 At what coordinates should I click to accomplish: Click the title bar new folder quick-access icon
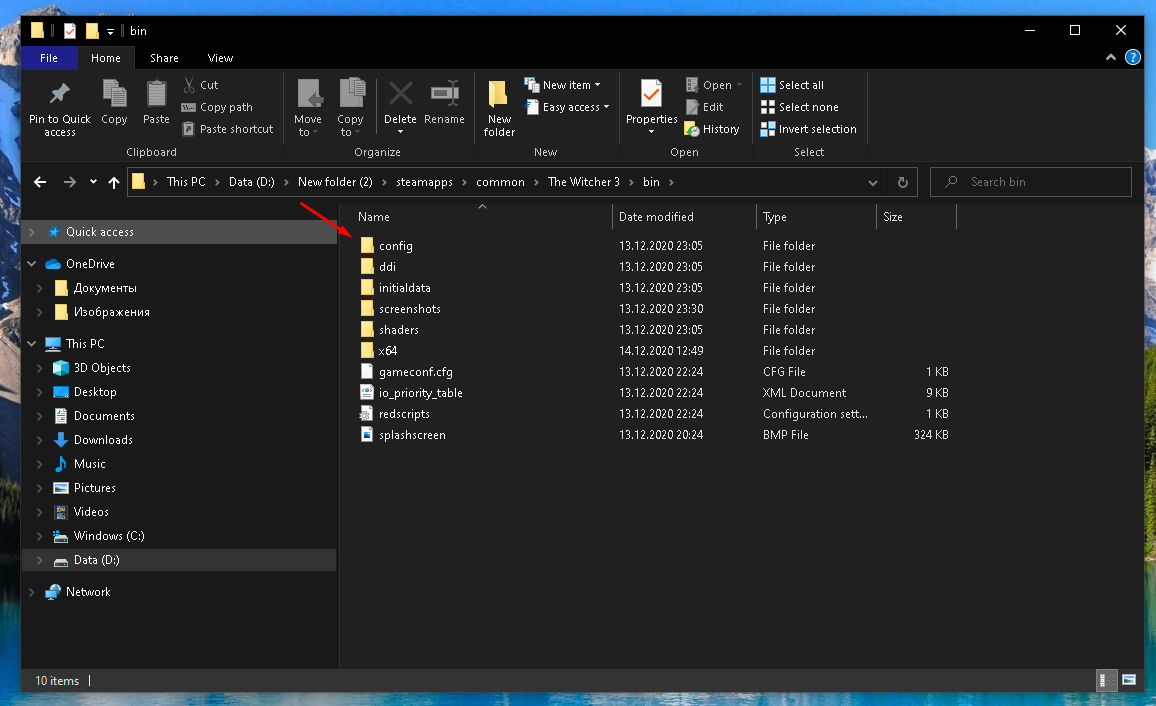[92, 31]
